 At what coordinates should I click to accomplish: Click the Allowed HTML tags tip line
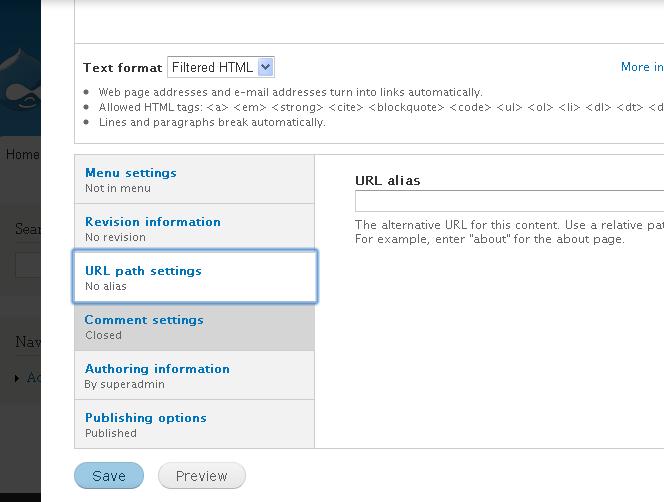(380, 107)
